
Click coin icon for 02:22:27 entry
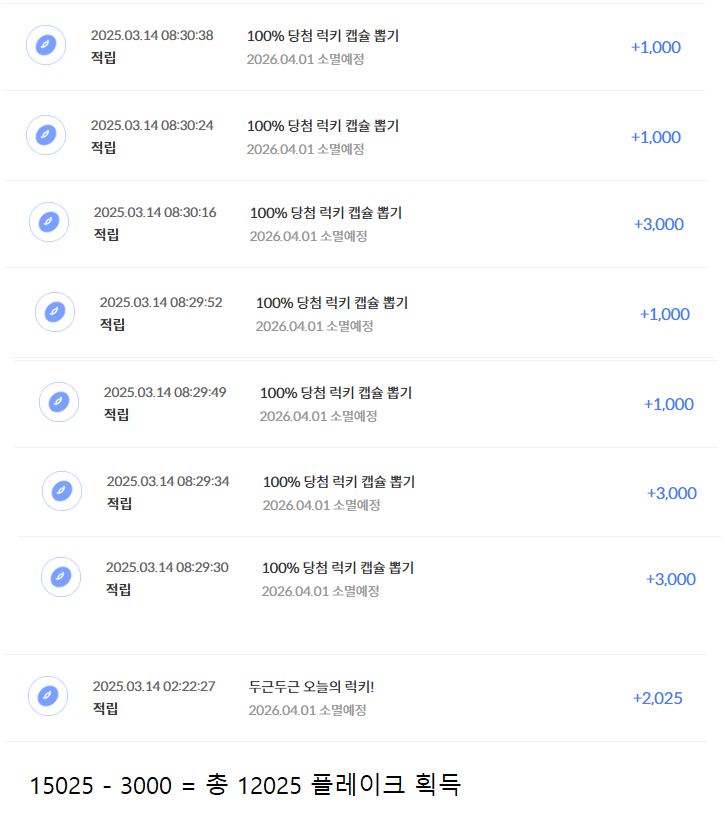pos(48,696)
